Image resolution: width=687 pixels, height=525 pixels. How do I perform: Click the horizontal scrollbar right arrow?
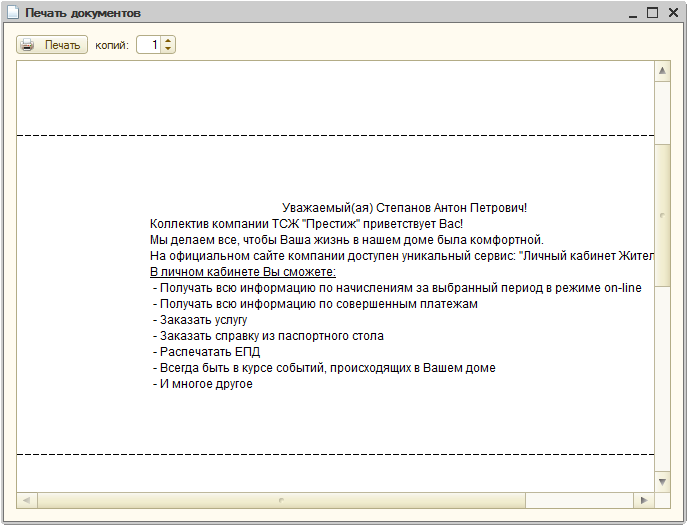click(644, 500)
